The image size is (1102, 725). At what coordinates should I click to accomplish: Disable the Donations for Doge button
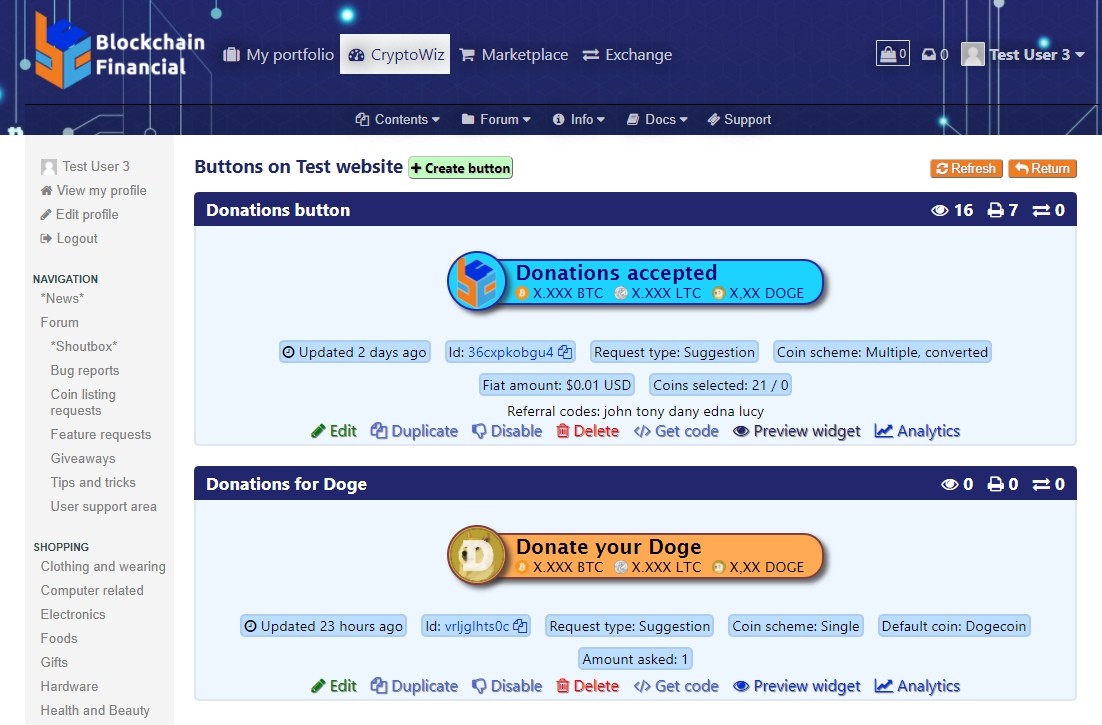507,686
